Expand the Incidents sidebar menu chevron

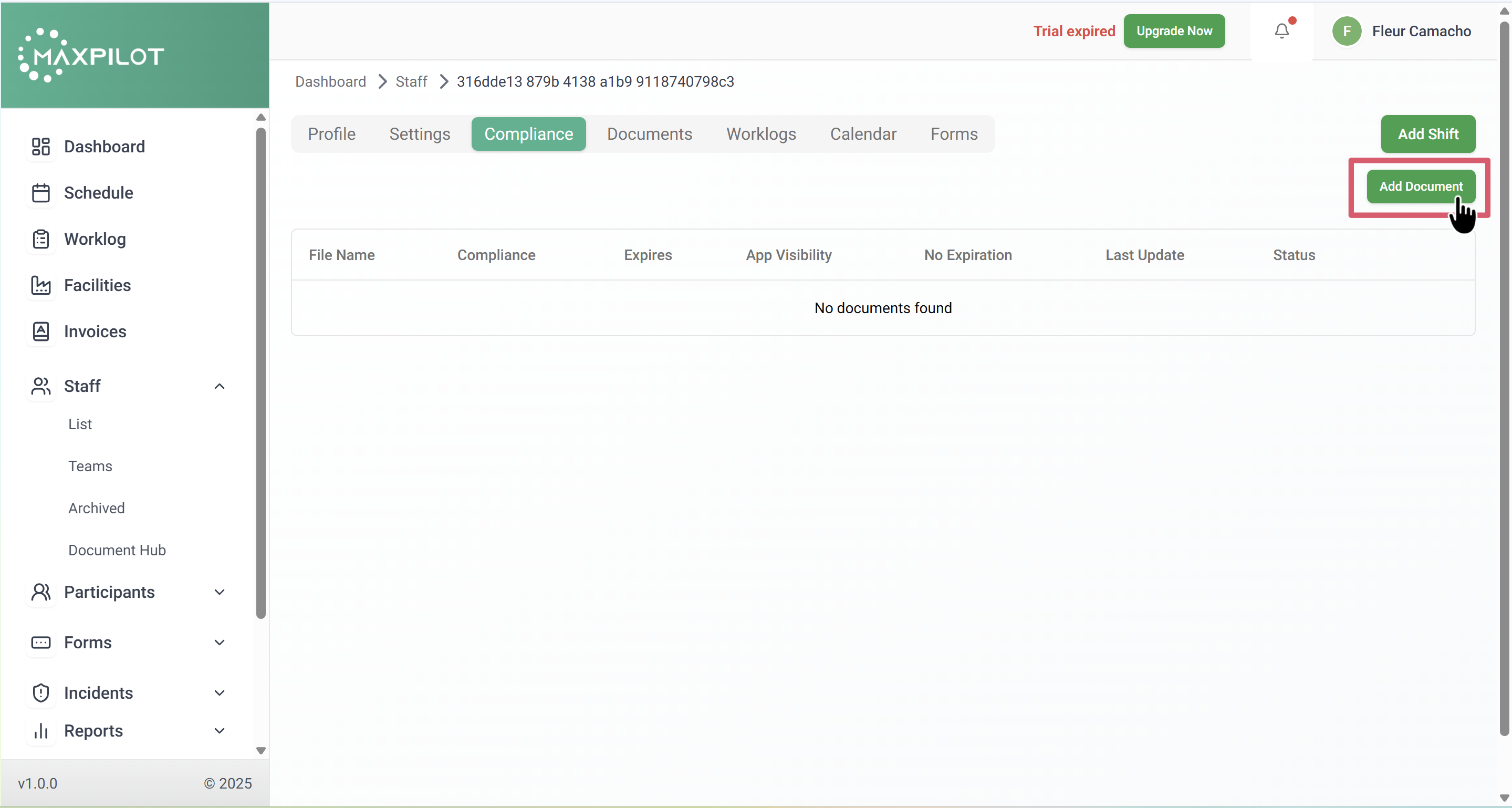tap(220, 693)
